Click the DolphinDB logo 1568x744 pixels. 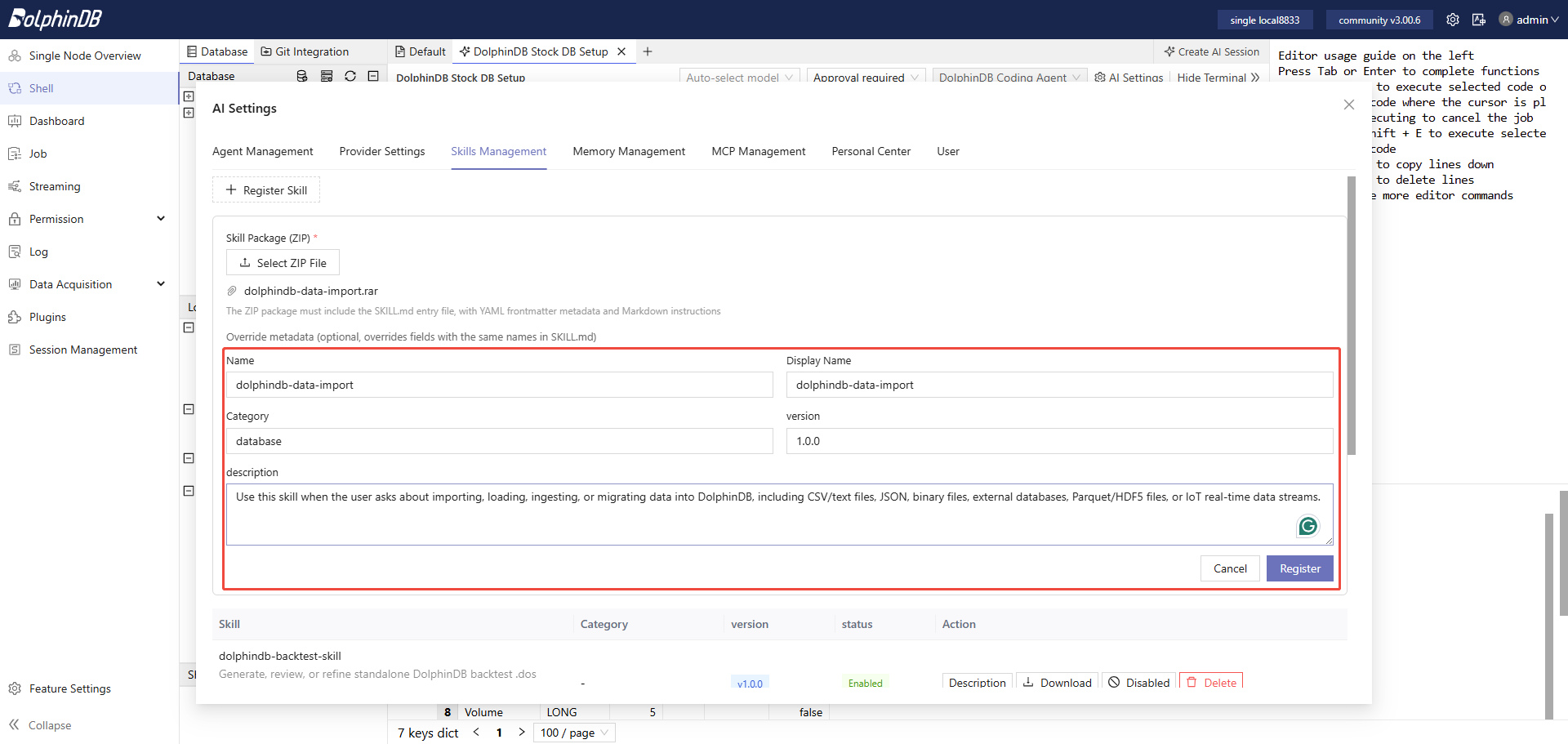[x=55, y=19]
